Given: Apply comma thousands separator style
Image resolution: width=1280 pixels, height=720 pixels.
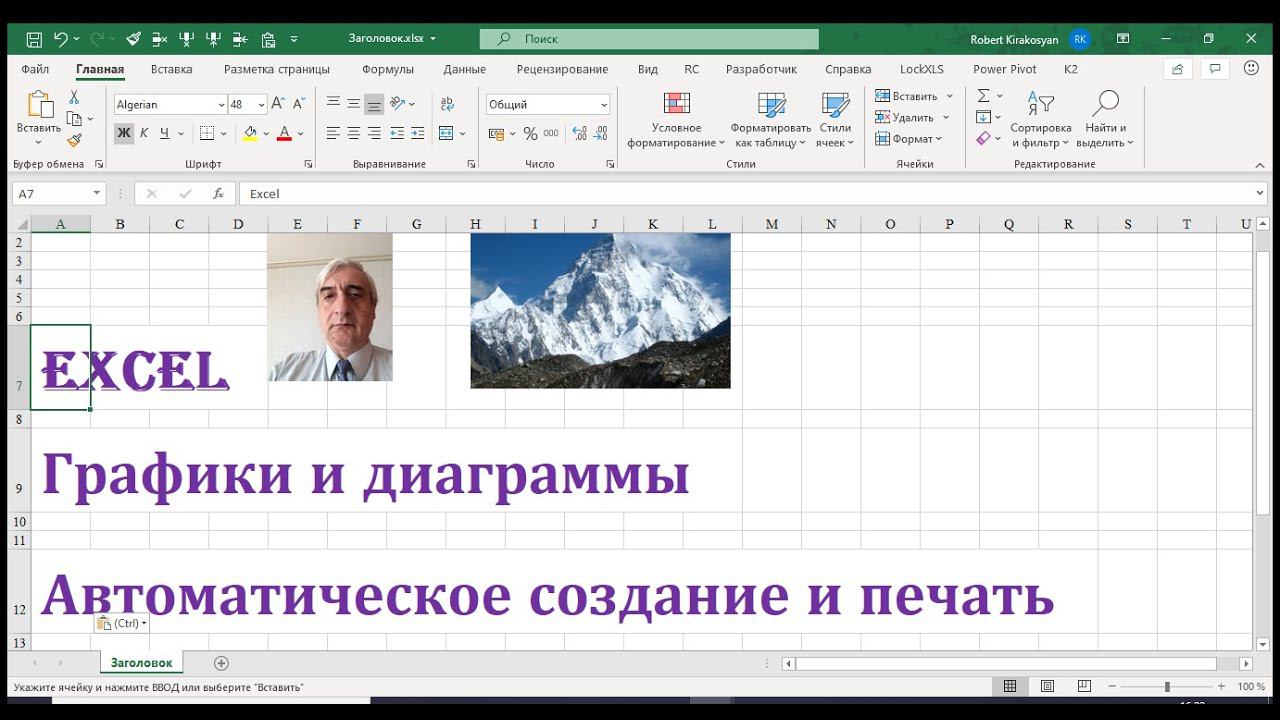Looking at the screenshot, I should coord(552,133).
